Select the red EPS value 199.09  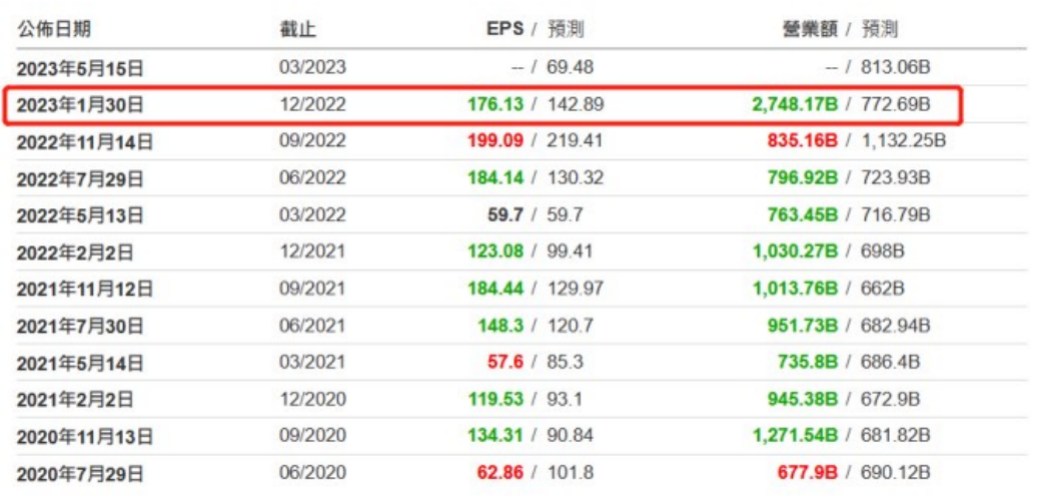[495, 142]
